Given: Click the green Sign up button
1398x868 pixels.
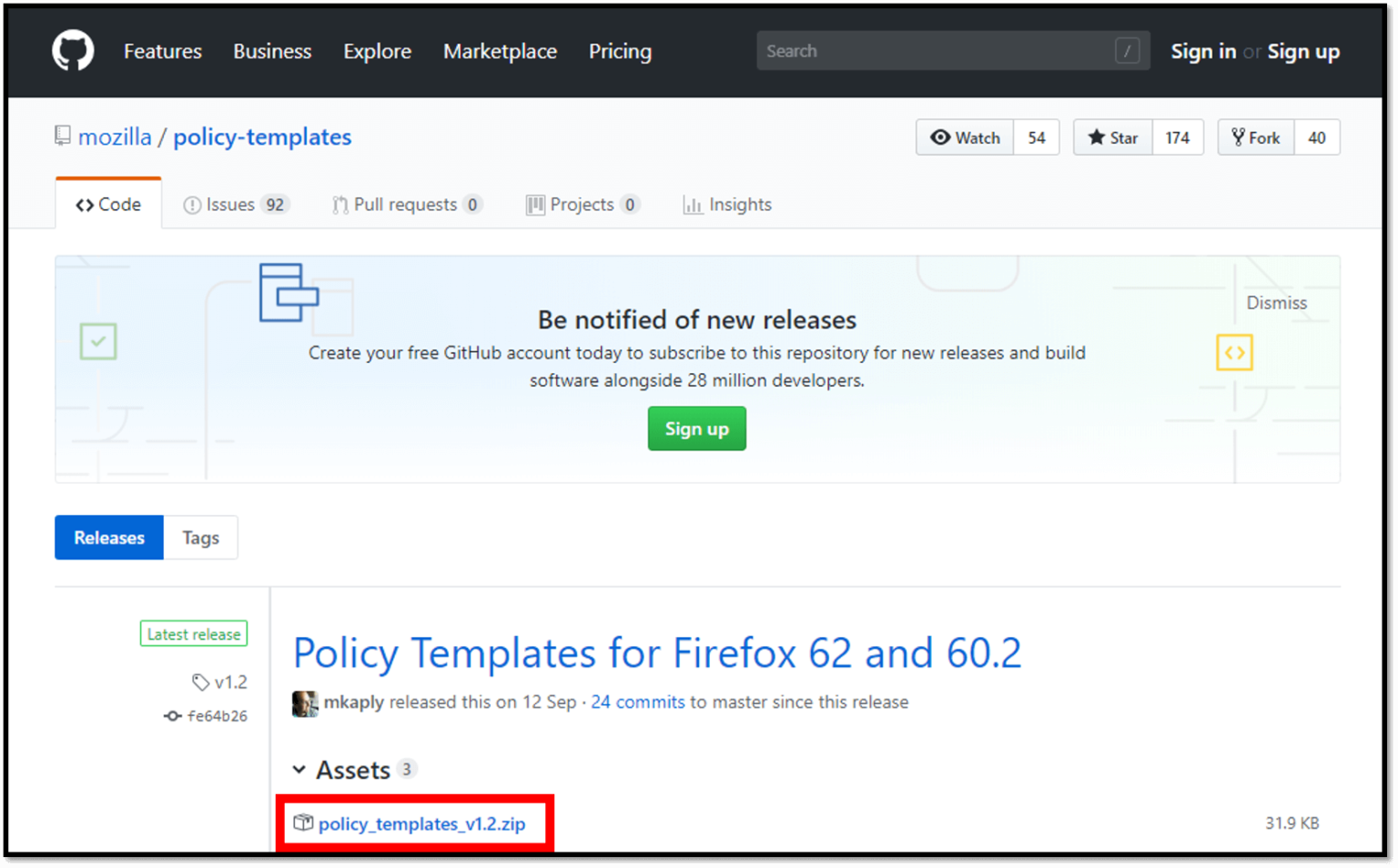Looking at the screenshot, I should click(x=696, y=429).
